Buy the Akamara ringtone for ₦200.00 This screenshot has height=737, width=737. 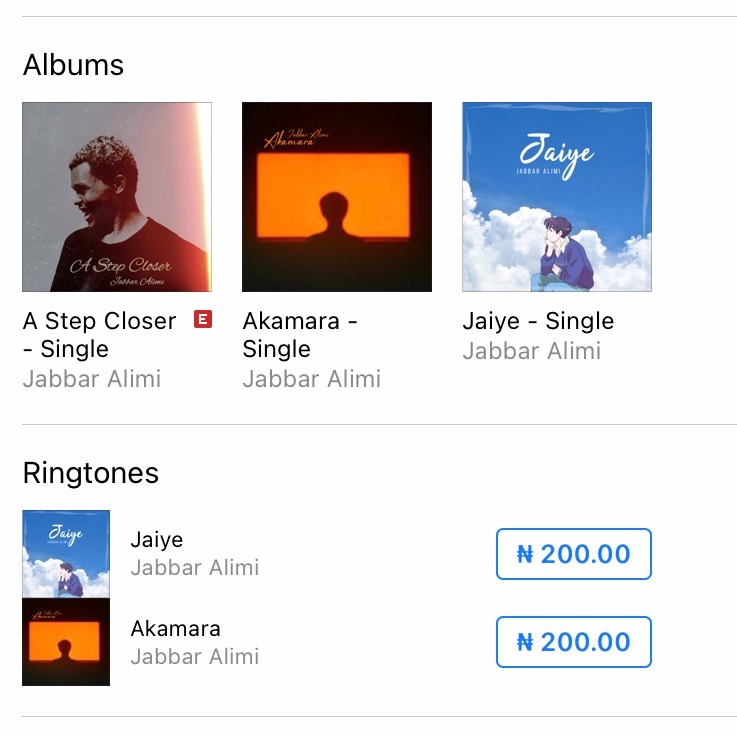(x=574, y=642)
